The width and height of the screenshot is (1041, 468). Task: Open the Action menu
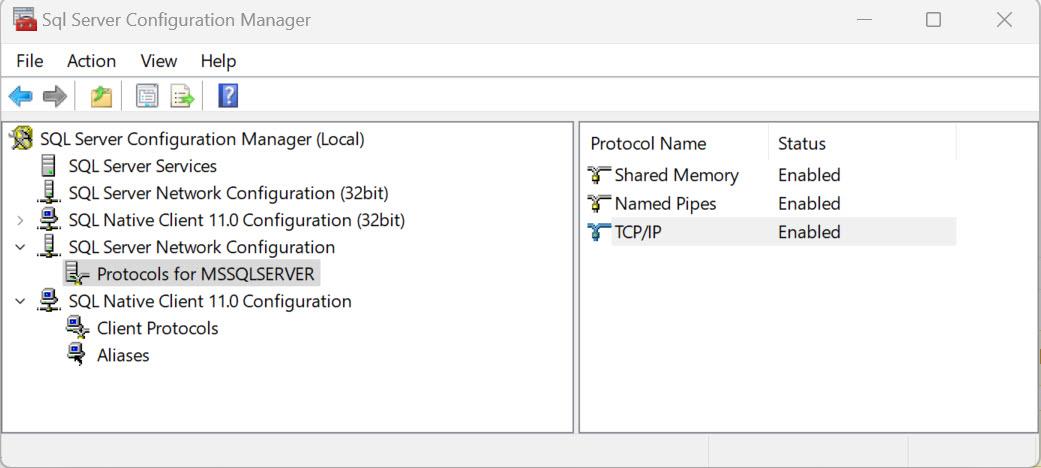pos(91,61)
